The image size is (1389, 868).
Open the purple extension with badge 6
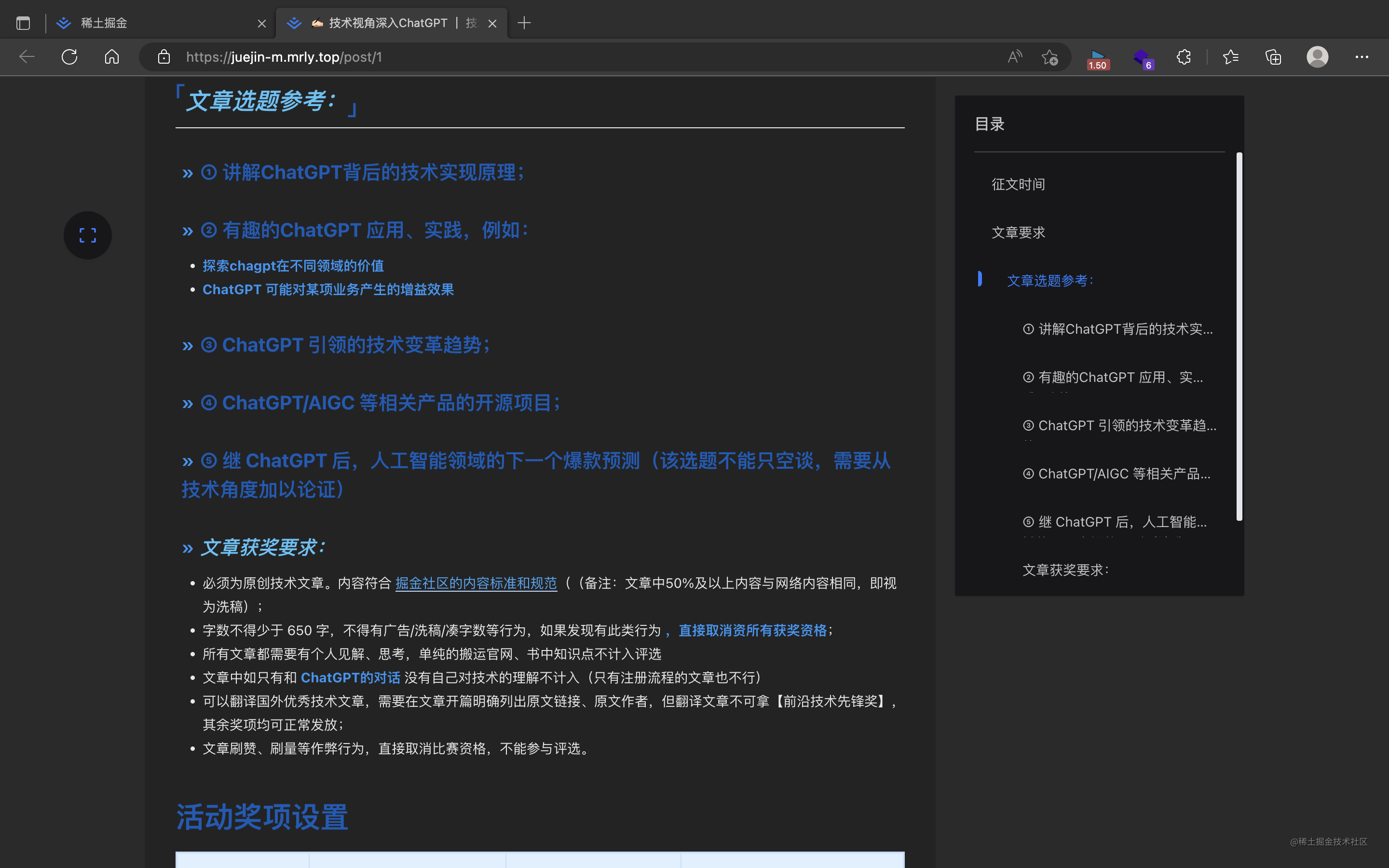(1143, 59)
